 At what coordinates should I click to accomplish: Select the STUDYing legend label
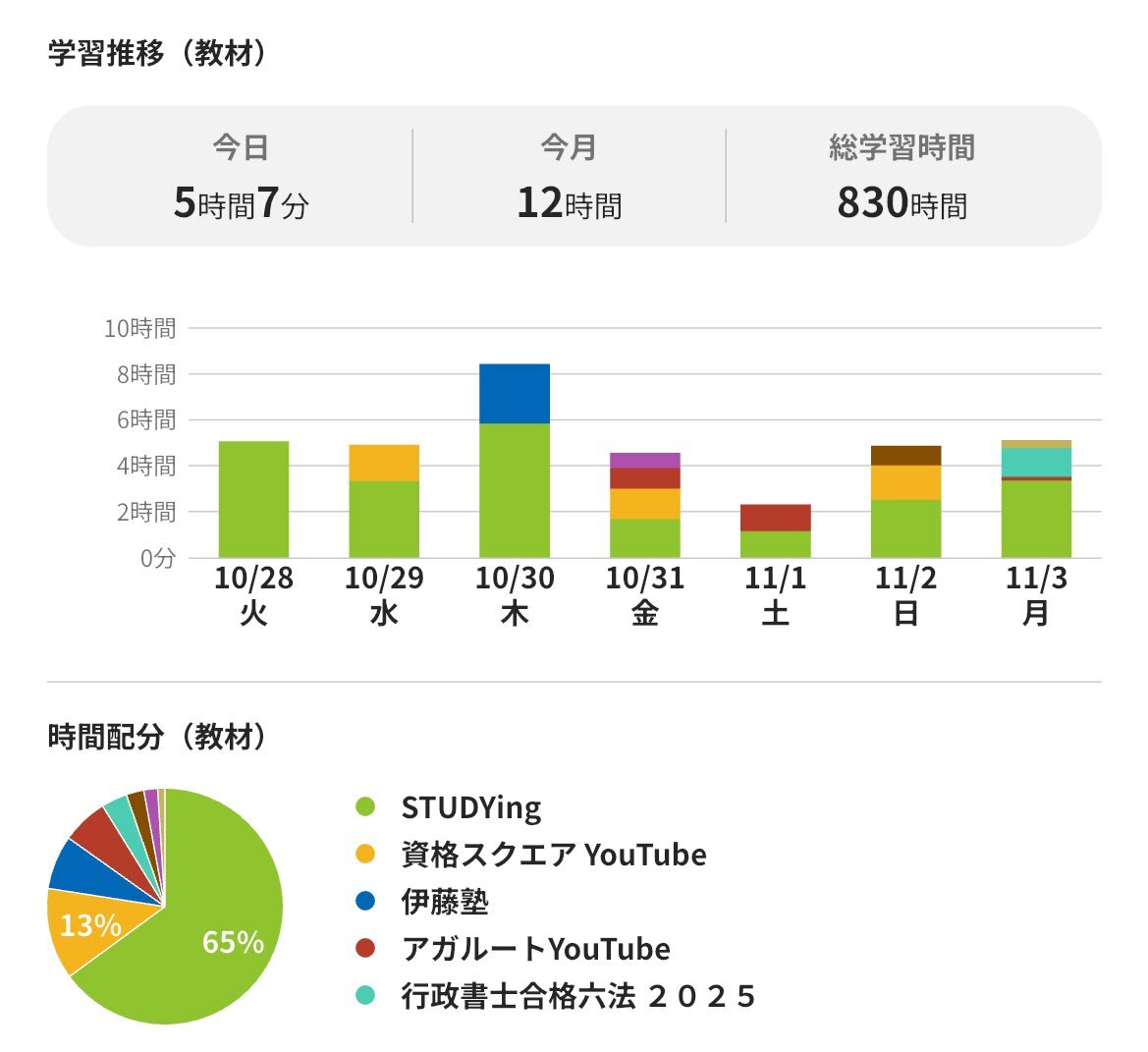[471, 807]
